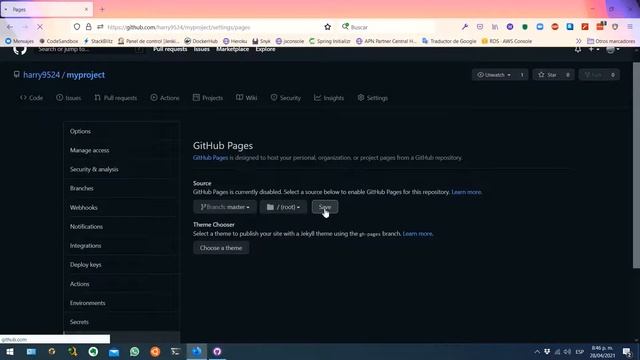This screenshot has width=640, height=360.
Task: Switch to the repository Actions tab
Action: pyautogui.click(x=165, y=98)
